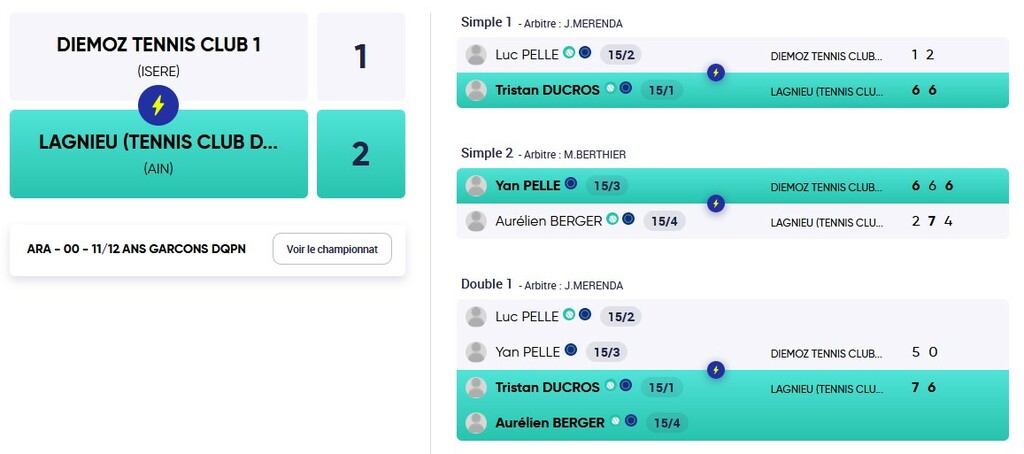Click blue circle icon beside Yan PELLE in Simple 2

pyautogui.click(x=571, y=184)
